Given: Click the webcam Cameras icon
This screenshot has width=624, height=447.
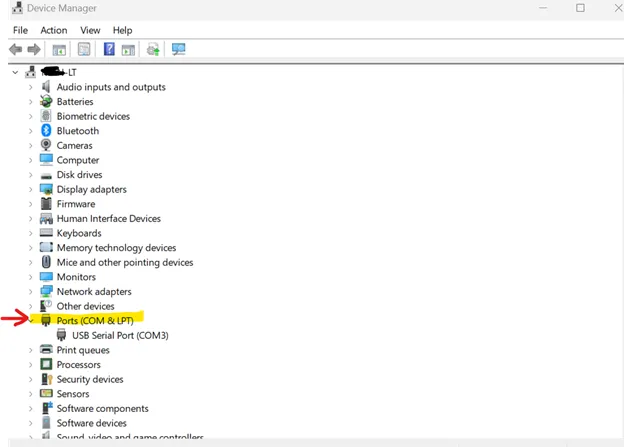Looking at the screenshot, I should (46, 145).
